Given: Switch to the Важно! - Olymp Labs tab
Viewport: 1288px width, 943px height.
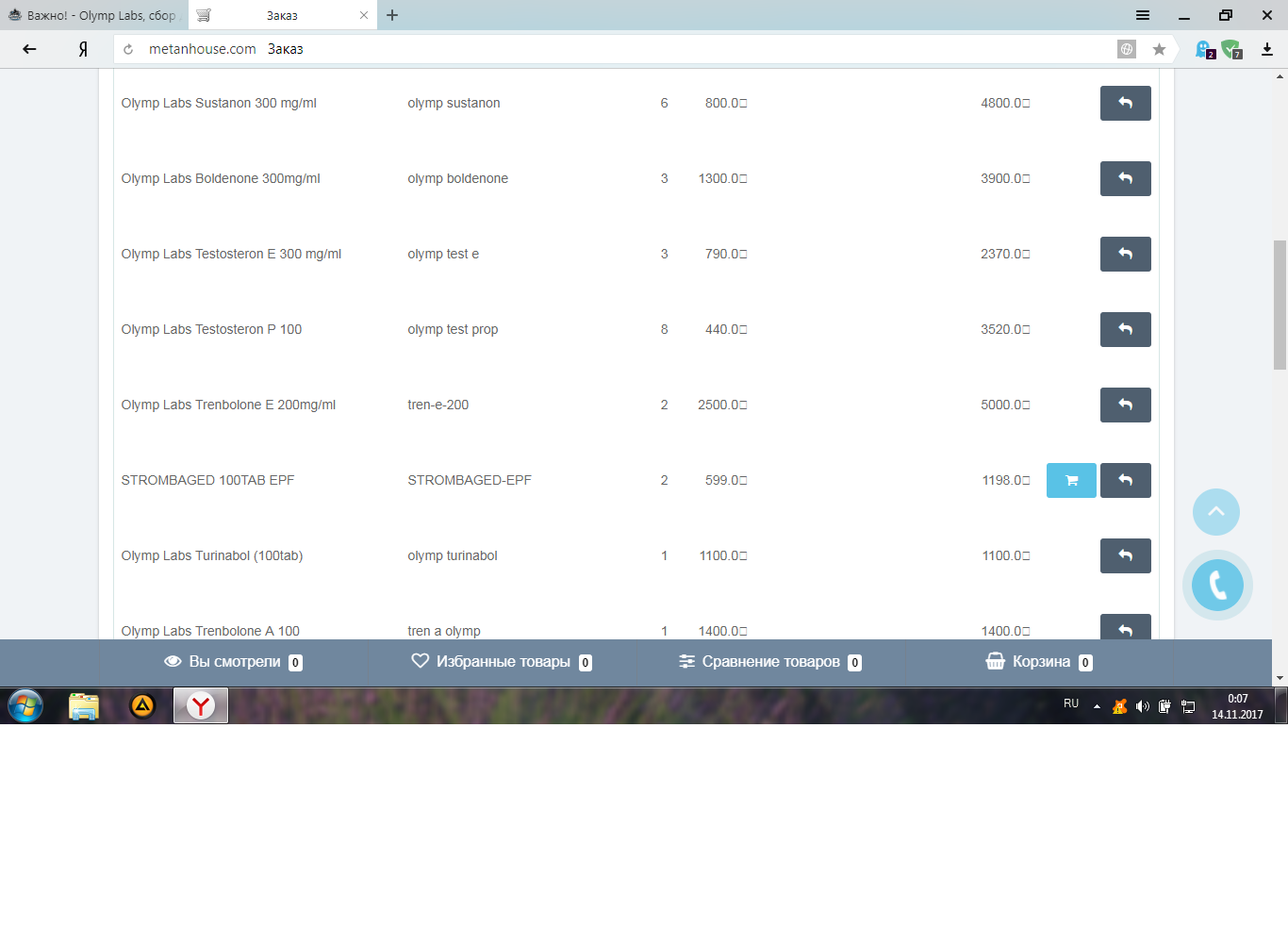Looking at the screenshot, I should 94,15.
